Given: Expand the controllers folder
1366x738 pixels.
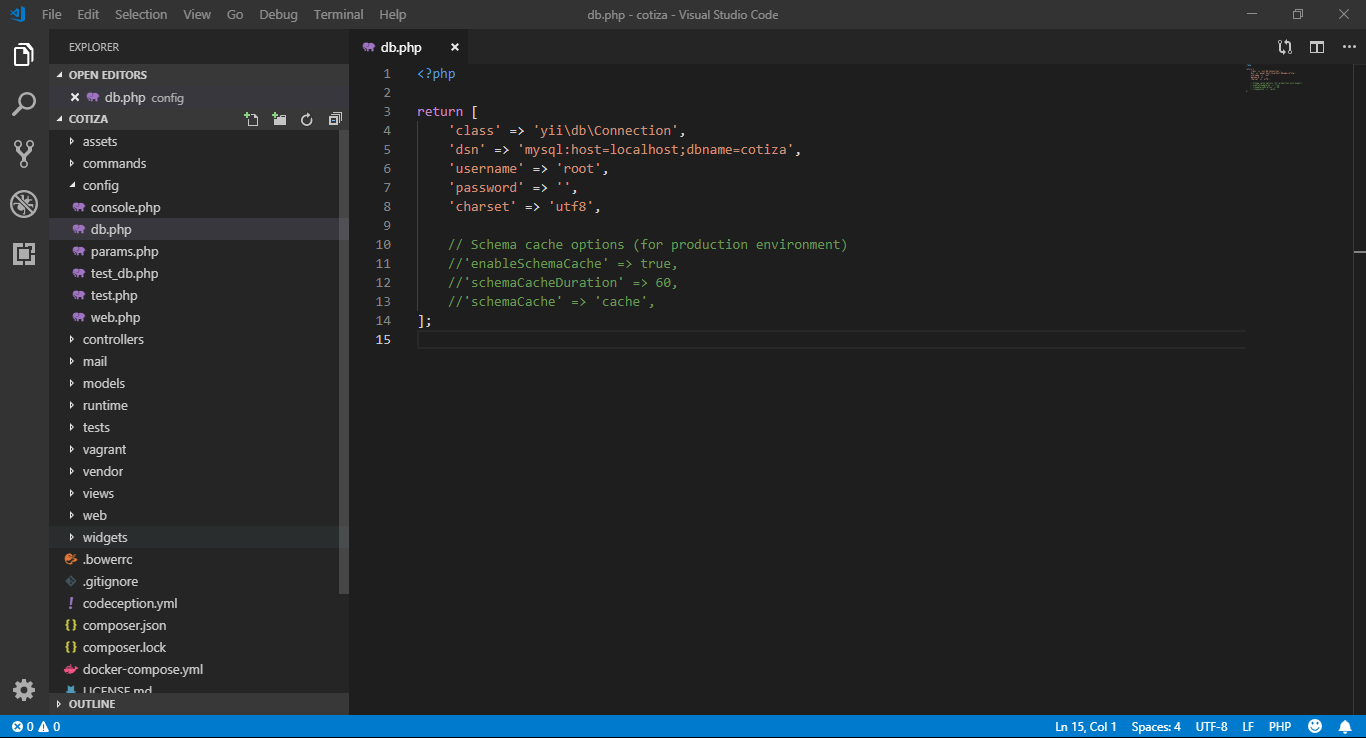Looking at the screenshot, I should [x=113, y=339].
